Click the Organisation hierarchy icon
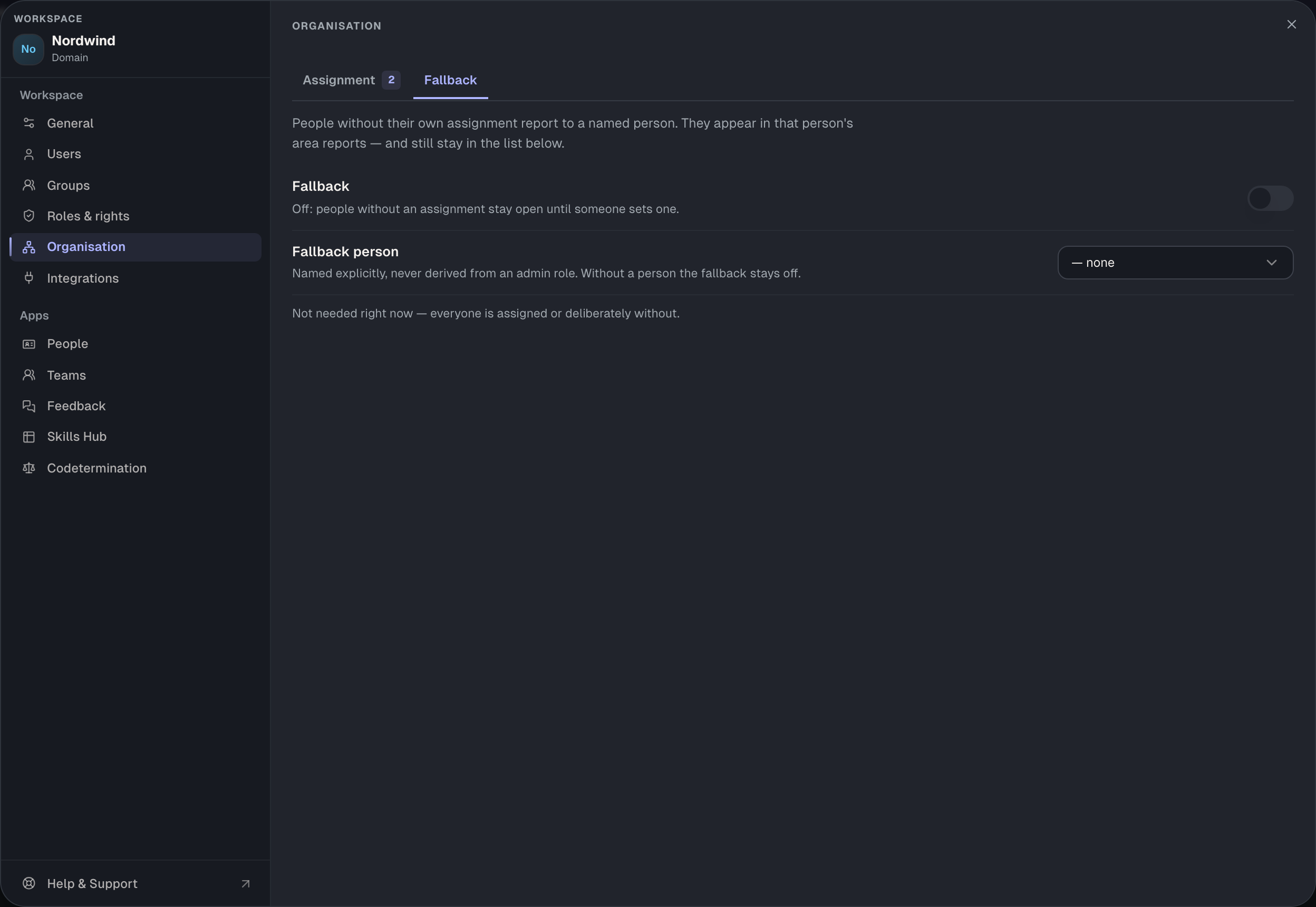 tap(29, 247)
